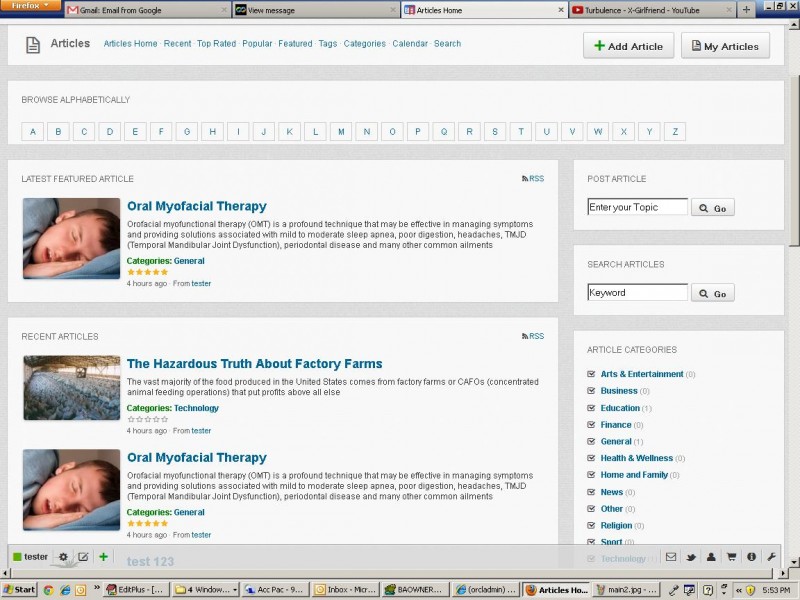Open the shopping cart icon in the bottom bar
Viewport: 800px width, 600px height.
[731, 557]
